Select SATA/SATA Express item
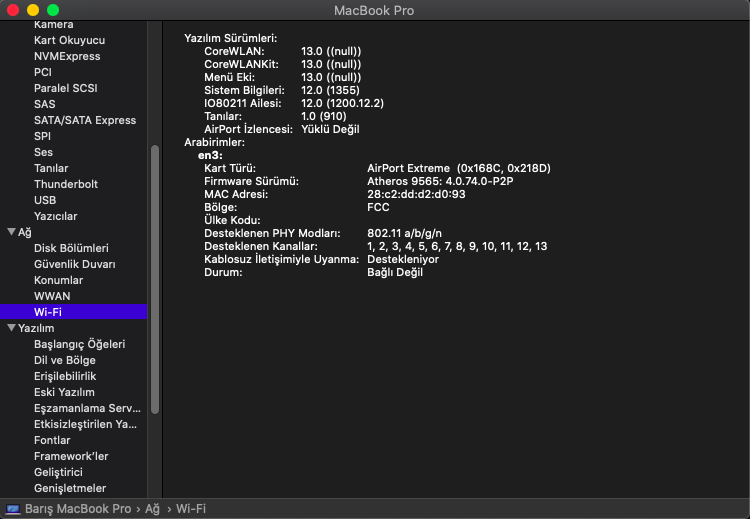750x519 pixels. click(x=85, y=120)
